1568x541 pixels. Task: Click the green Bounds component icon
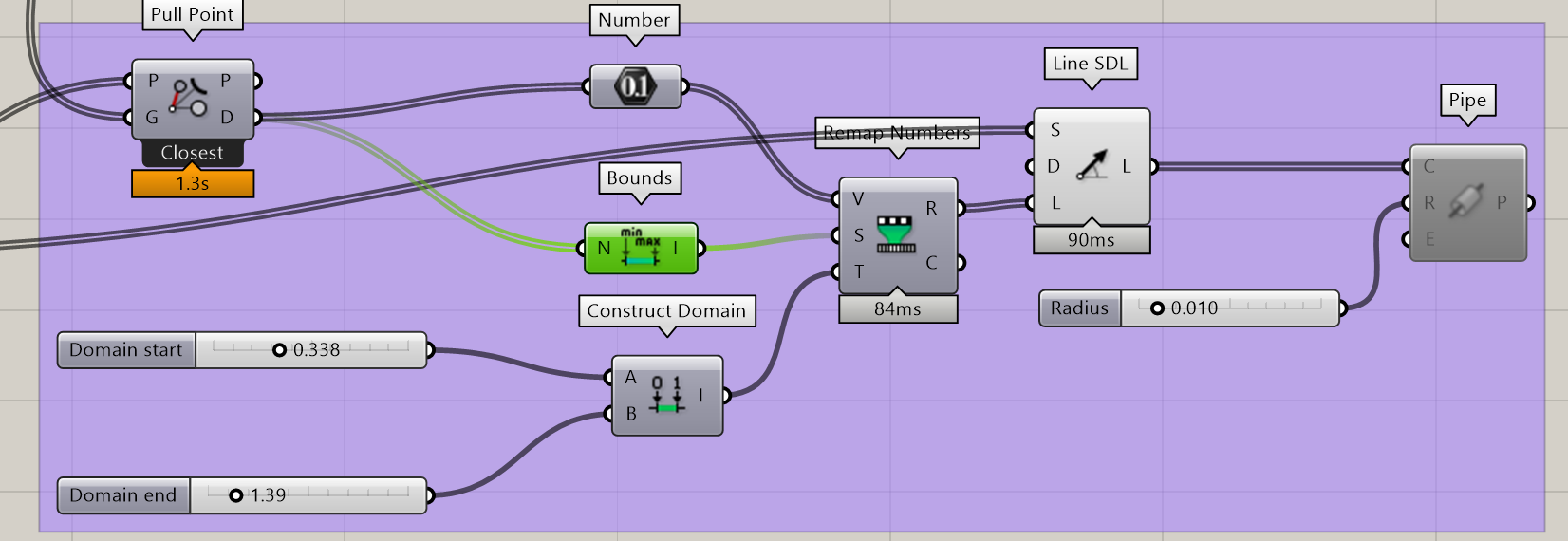click(x=640, y=248)
